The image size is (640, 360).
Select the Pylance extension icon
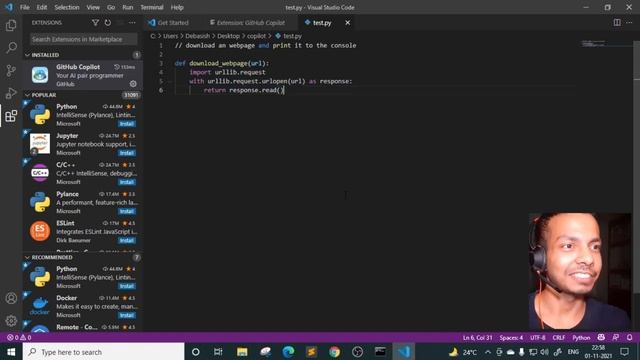pyautogui.click(x=40, y=202)
